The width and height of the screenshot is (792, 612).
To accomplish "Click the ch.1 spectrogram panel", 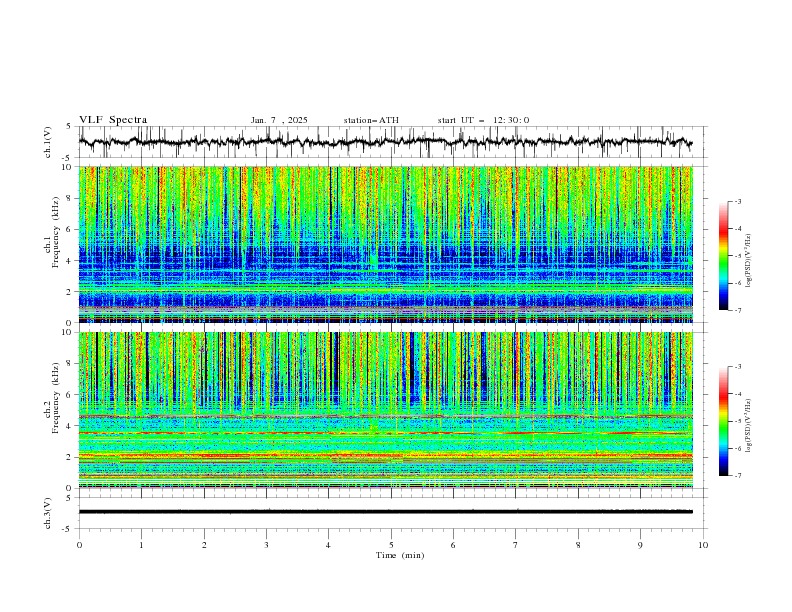I will (x=386, y=244).
